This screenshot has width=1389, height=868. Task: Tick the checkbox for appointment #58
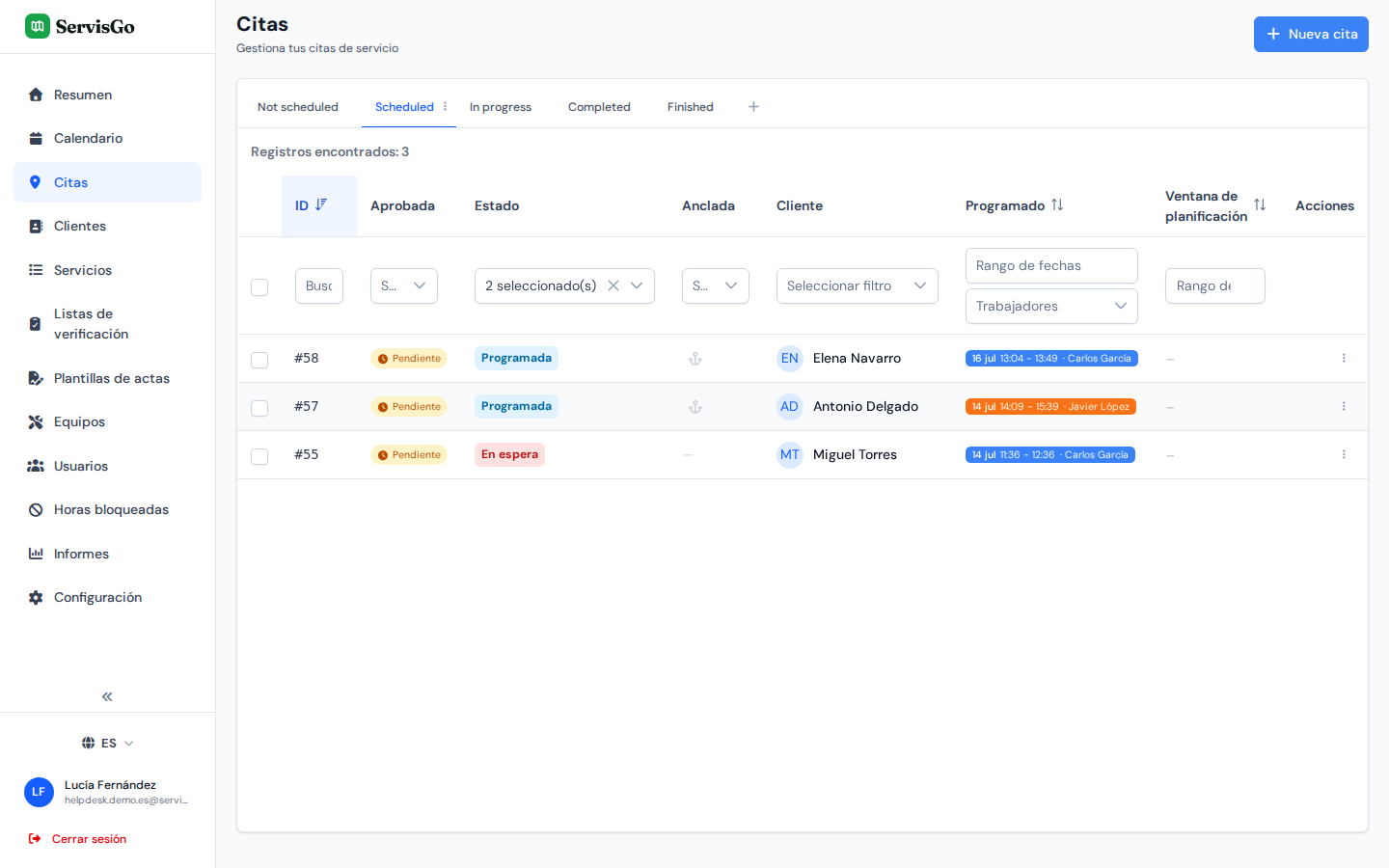point(259,360)
